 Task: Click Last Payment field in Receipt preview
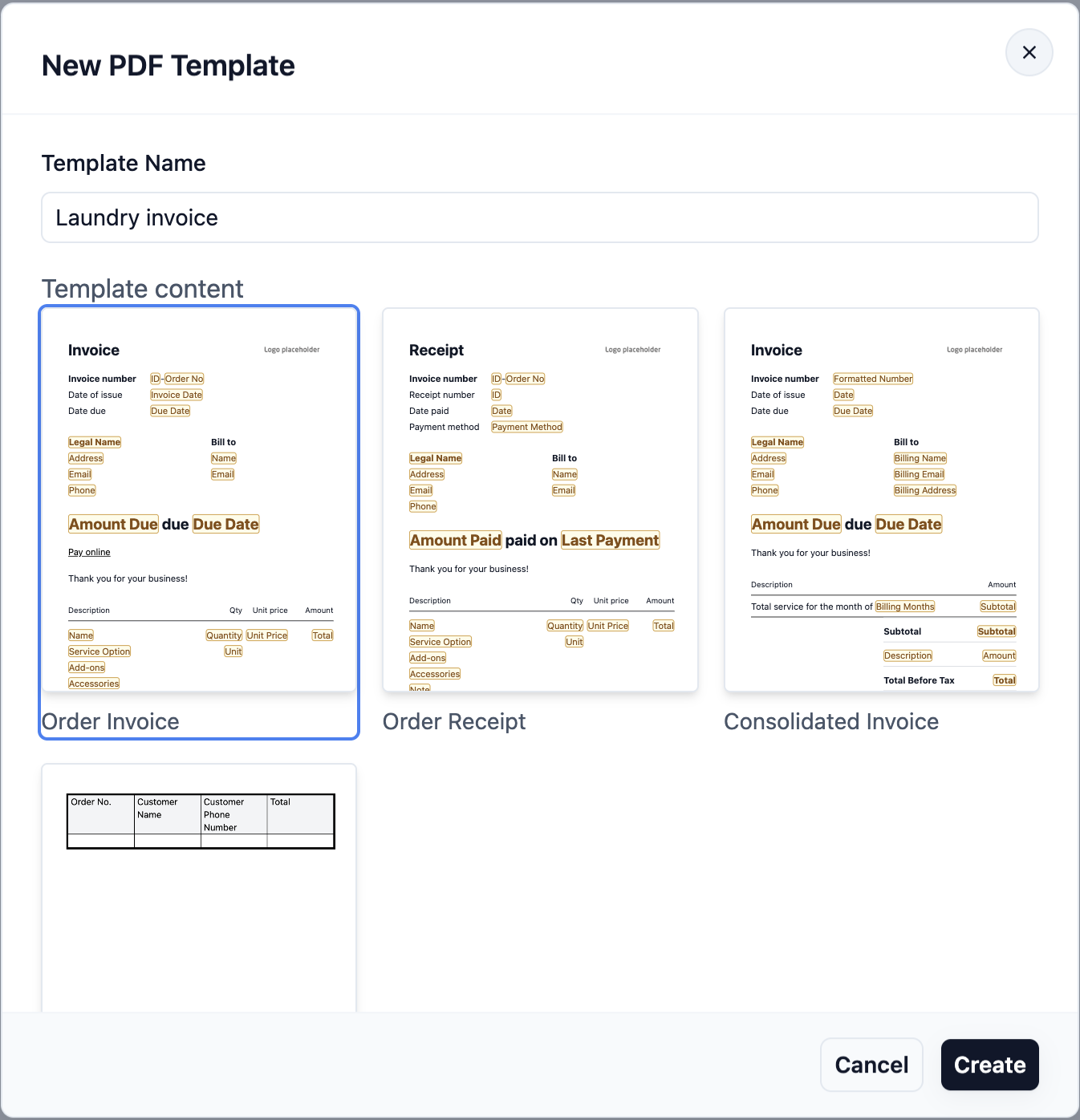pyautogui.click(x=611, y=540)
